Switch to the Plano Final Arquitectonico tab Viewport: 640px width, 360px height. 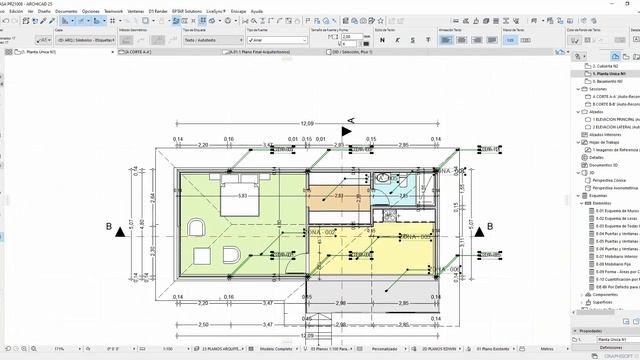click(x=273, y=52)
